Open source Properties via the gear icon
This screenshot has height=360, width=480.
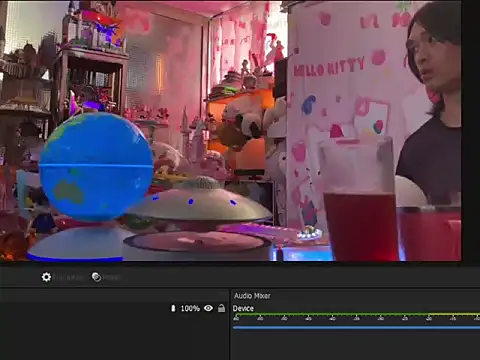click(46, 277)
